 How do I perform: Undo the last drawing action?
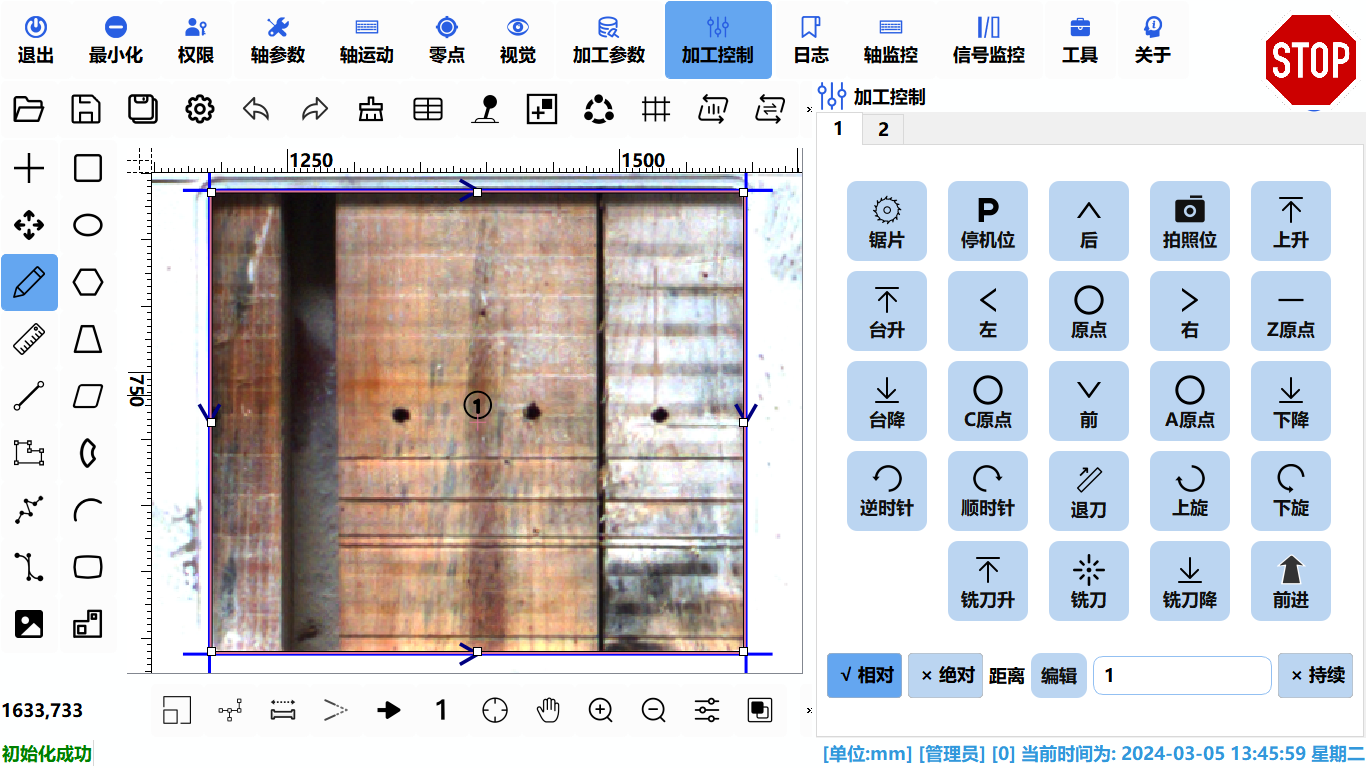coord(257,109)
